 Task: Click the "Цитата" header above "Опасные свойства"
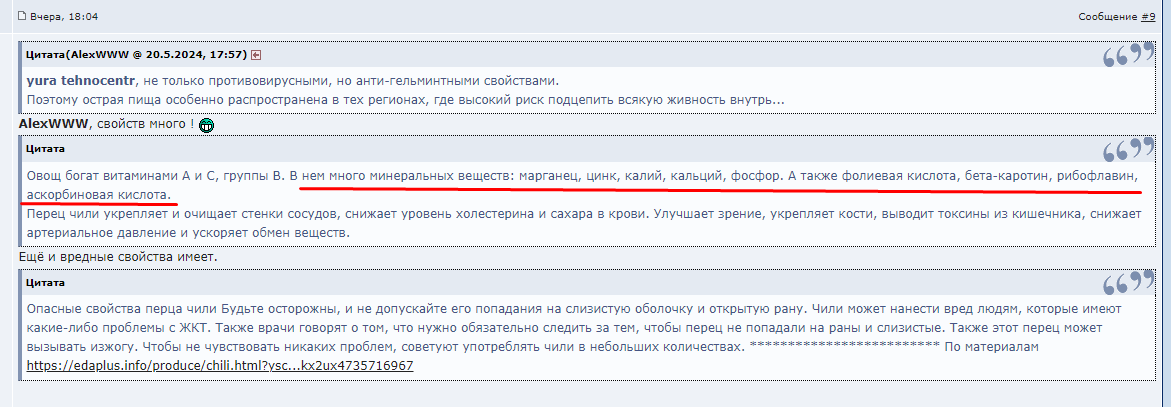[x=46, y=283]
